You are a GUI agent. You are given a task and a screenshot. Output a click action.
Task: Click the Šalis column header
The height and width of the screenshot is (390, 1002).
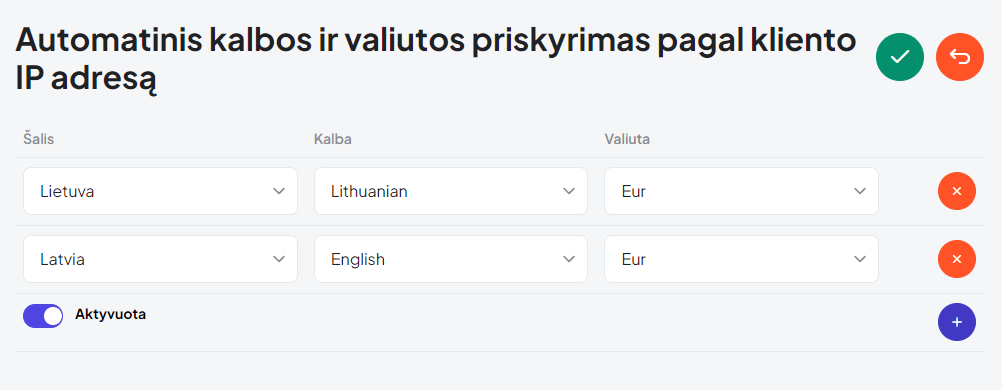(x=38, y=139)
